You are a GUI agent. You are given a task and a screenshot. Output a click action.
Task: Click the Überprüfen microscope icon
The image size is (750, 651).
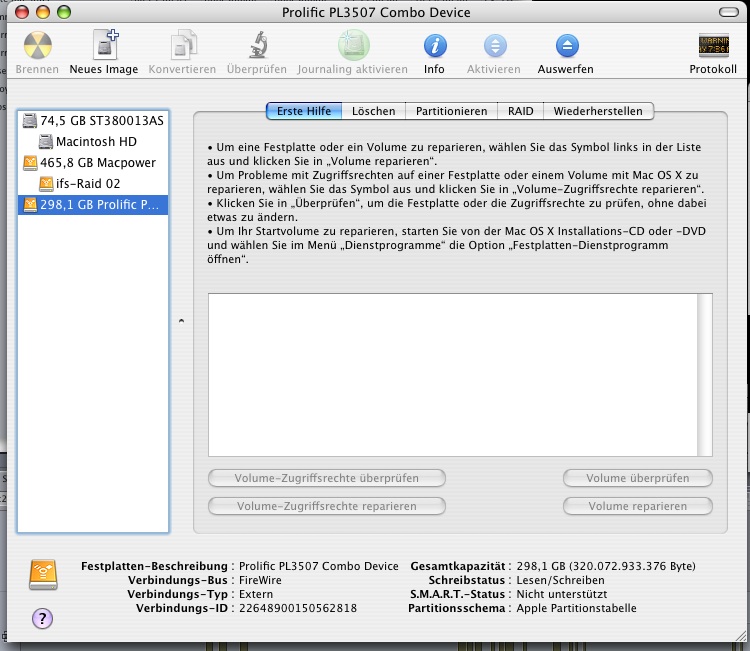coord(258,44)
